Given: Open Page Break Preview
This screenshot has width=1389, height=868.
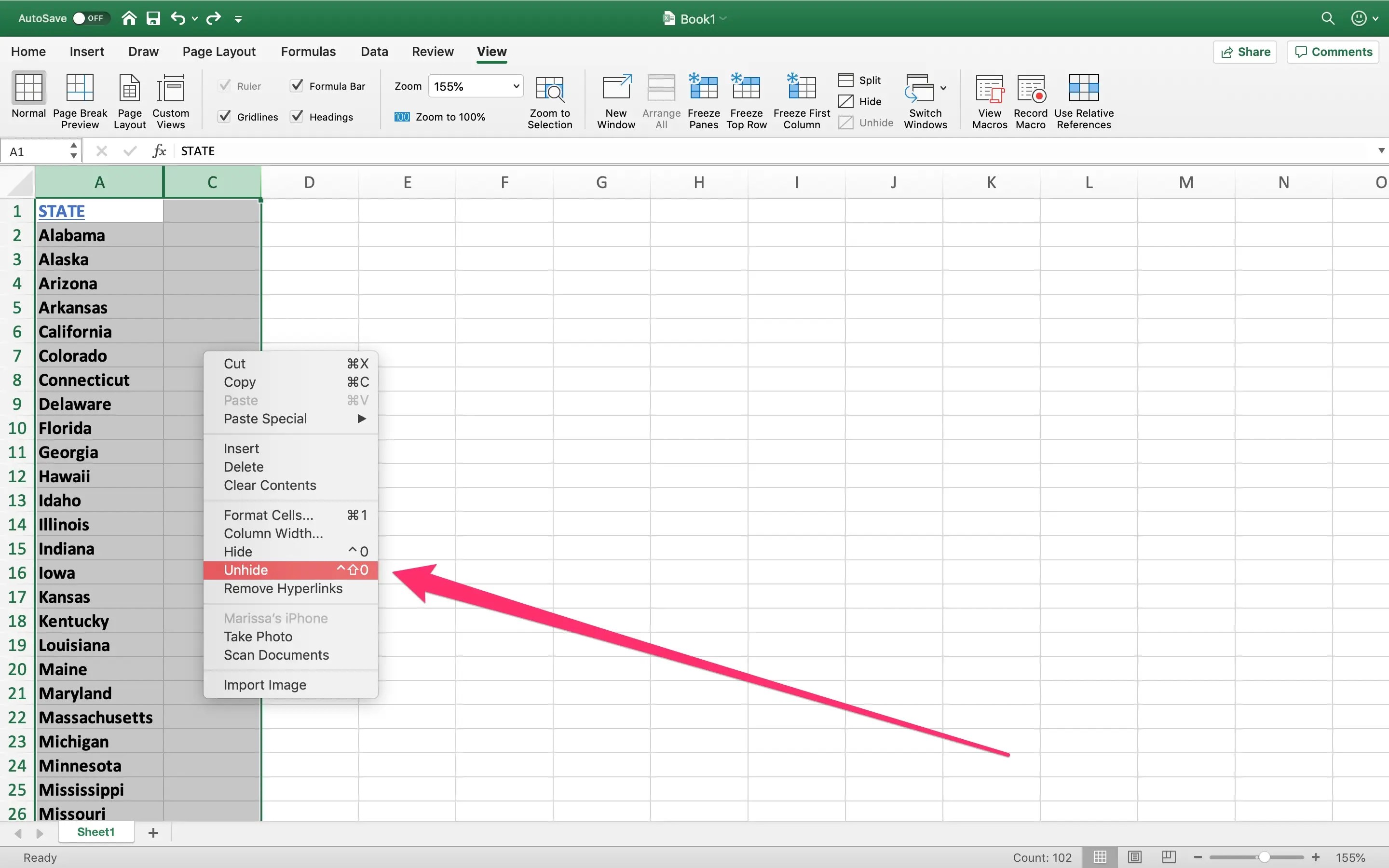Looking at the screenshot, I should pos(80,99).
